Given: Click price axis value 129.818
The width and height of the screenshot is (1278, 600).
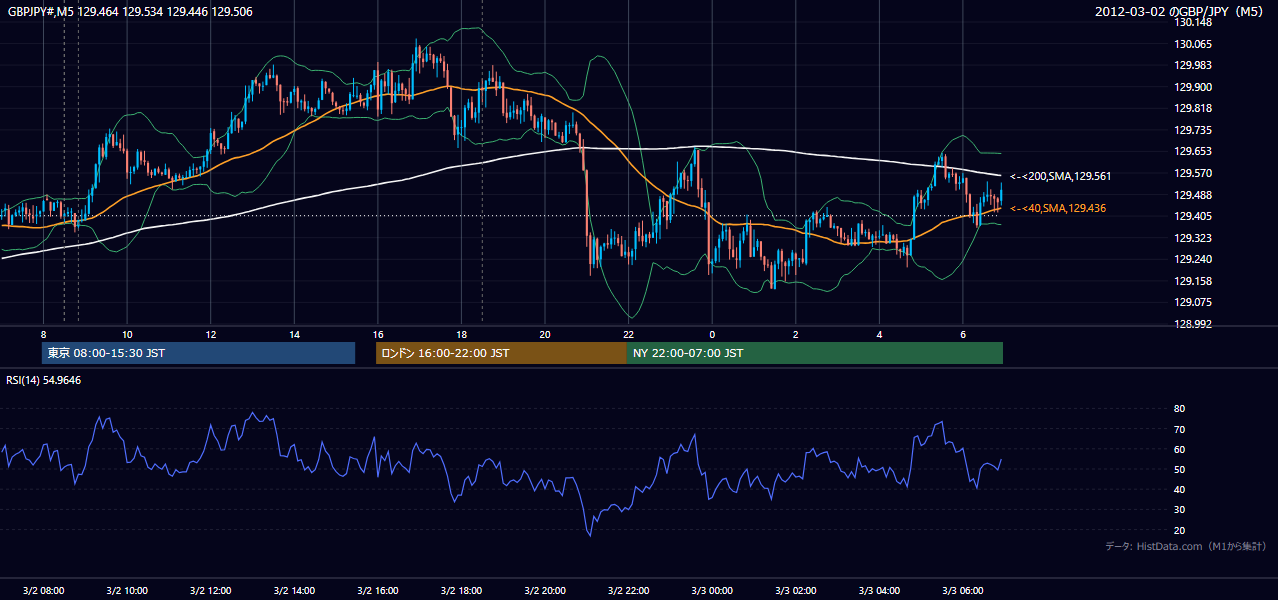Looking at the screenshot, I should (1195, 108).
